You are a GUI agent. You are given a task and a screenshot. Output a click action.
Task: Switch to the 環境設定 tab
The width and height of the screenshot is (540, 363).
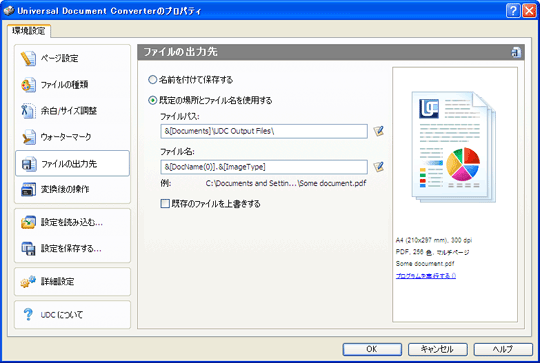(29, 31)
